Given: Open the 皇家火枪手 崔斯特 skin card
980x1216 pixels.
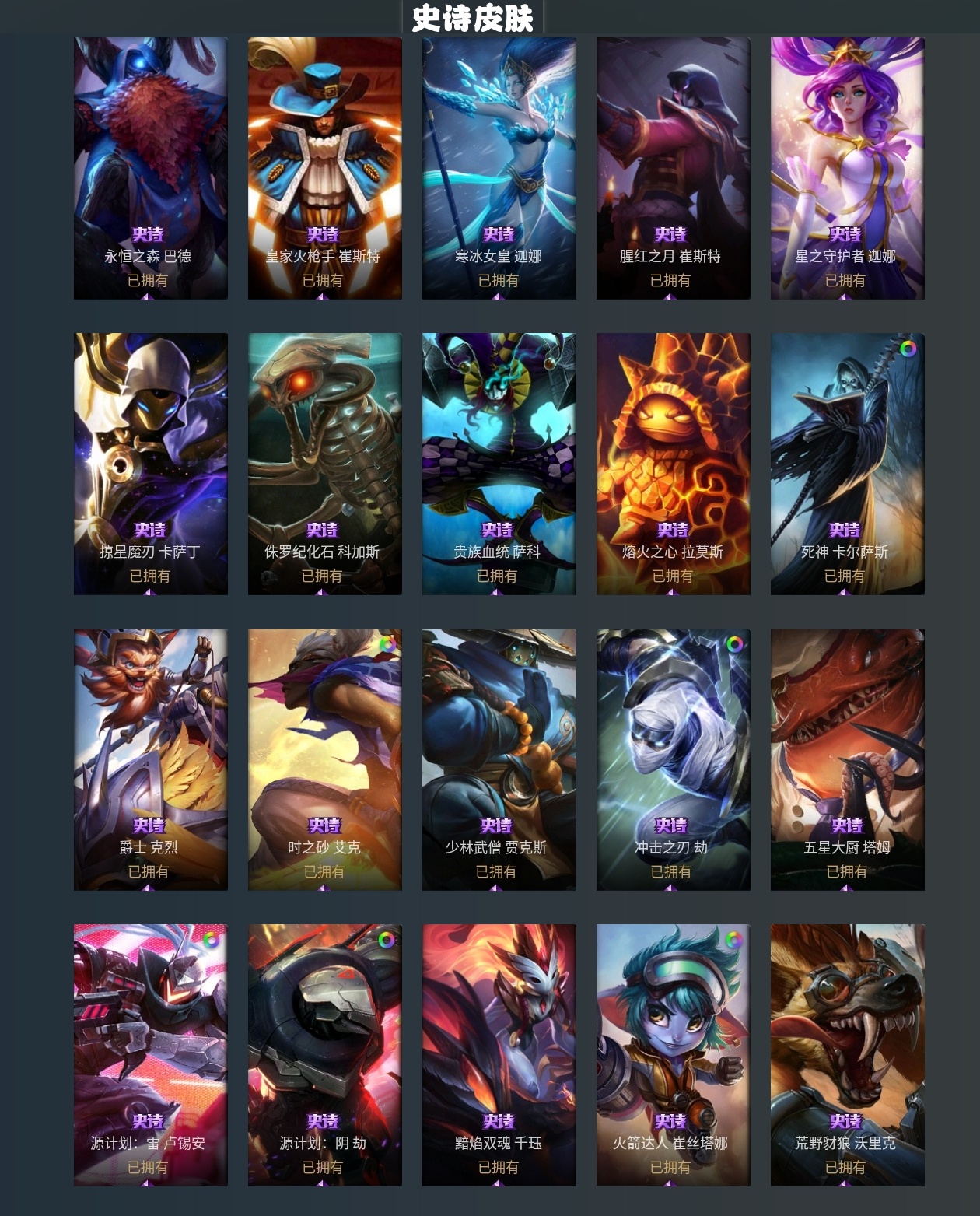Looking at the screenshot, I should [x=325, y=168].
